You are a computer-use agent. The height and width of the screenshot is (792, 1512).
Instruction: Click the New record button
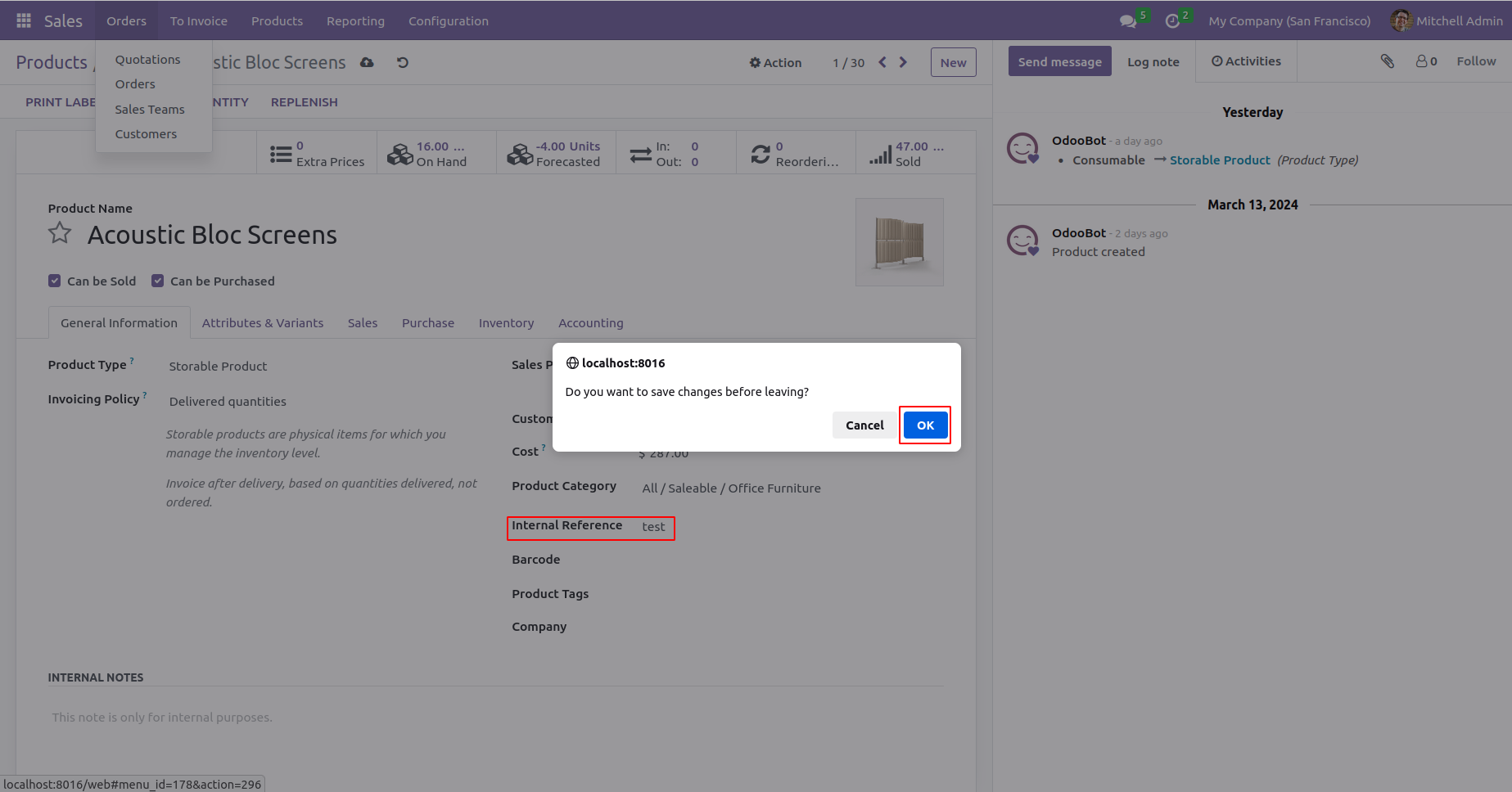(x=954, y=63)
